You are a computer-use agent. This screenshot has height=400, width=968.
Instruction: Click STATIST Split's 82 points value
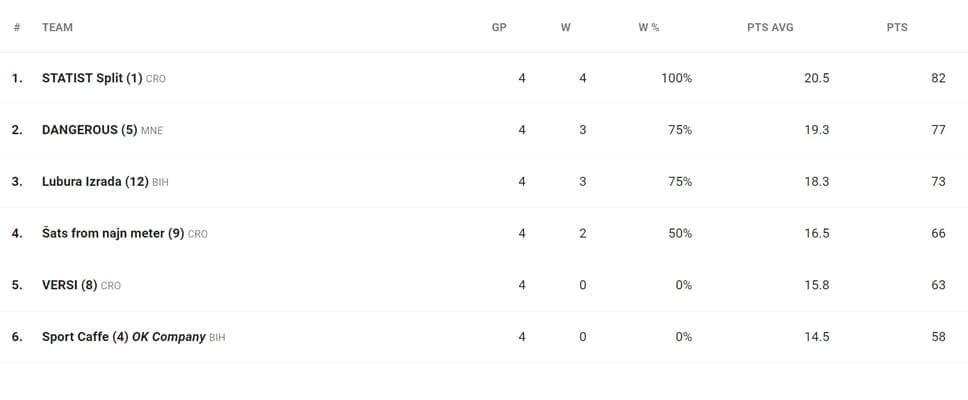tap(937, 78)
